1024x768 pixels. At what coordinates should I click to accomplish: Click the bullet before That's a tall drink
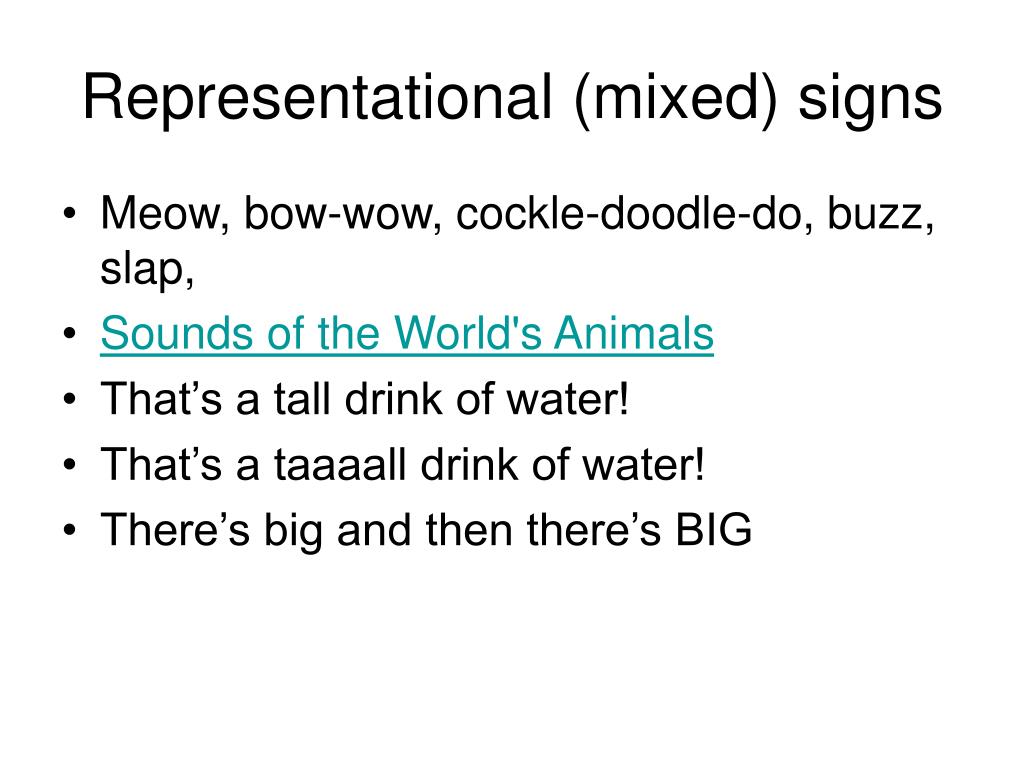70,400
